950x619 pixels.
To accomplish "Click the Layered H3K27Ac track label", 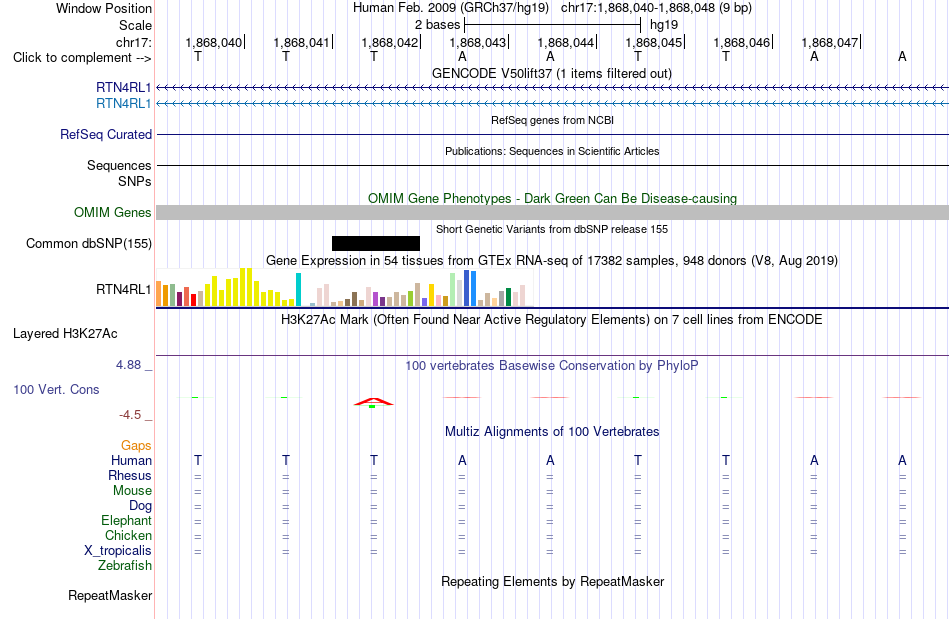I will coord(65,334).
